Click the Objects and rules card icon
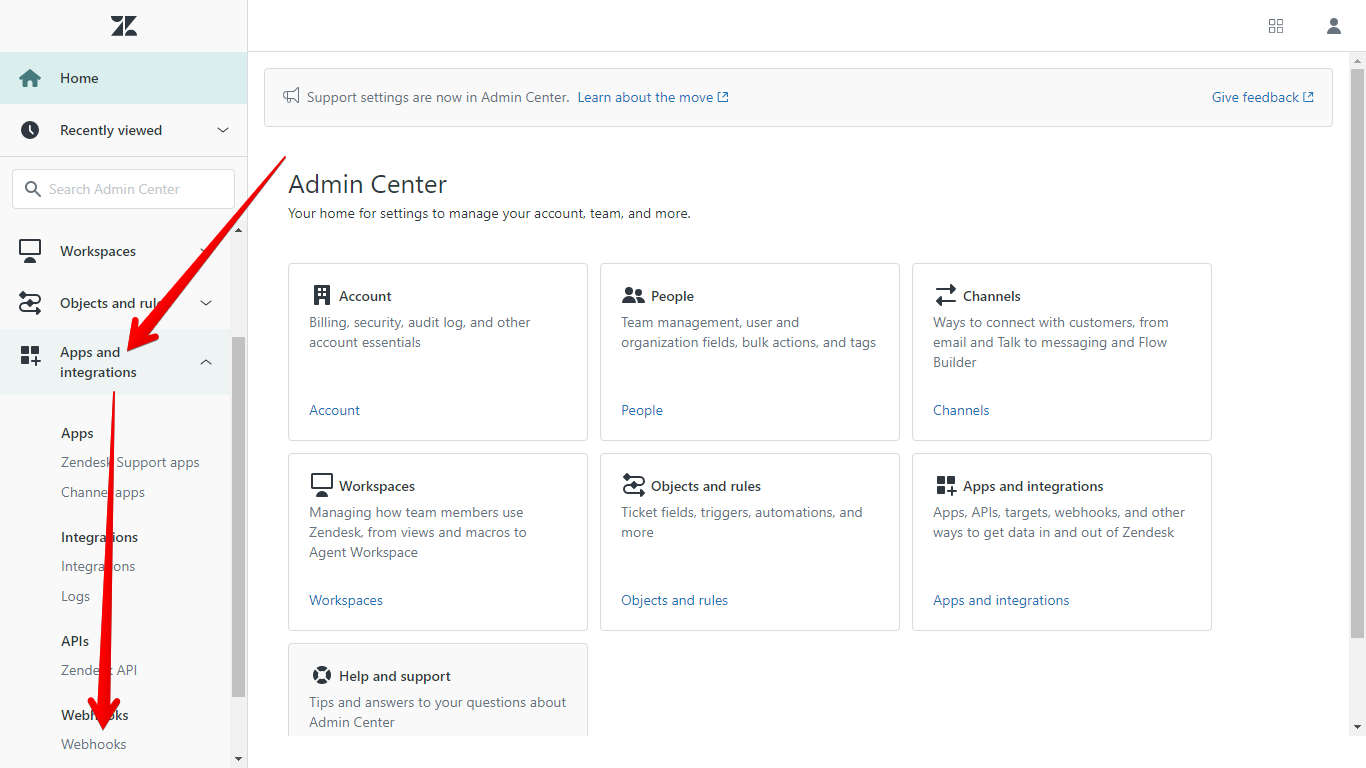The image size is (1366, 768). click(633, 485)
